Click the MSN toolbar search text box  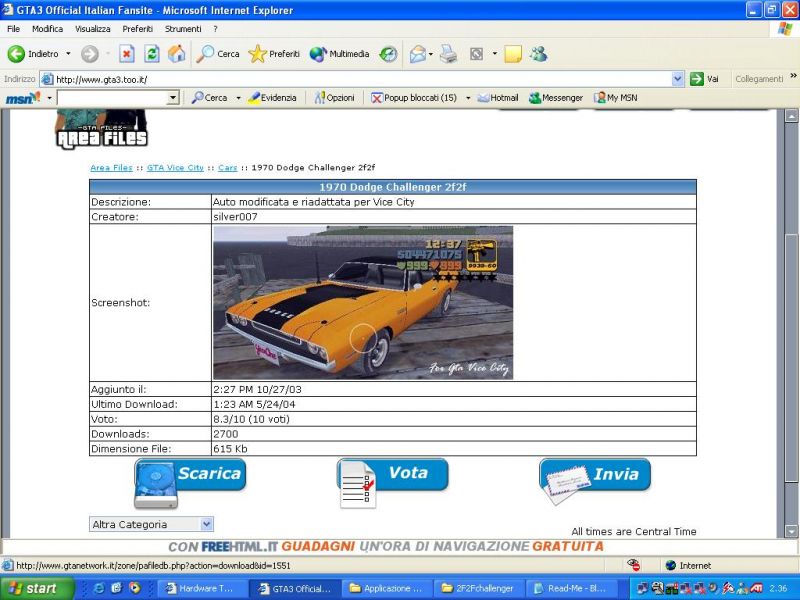tap(113, 97)
